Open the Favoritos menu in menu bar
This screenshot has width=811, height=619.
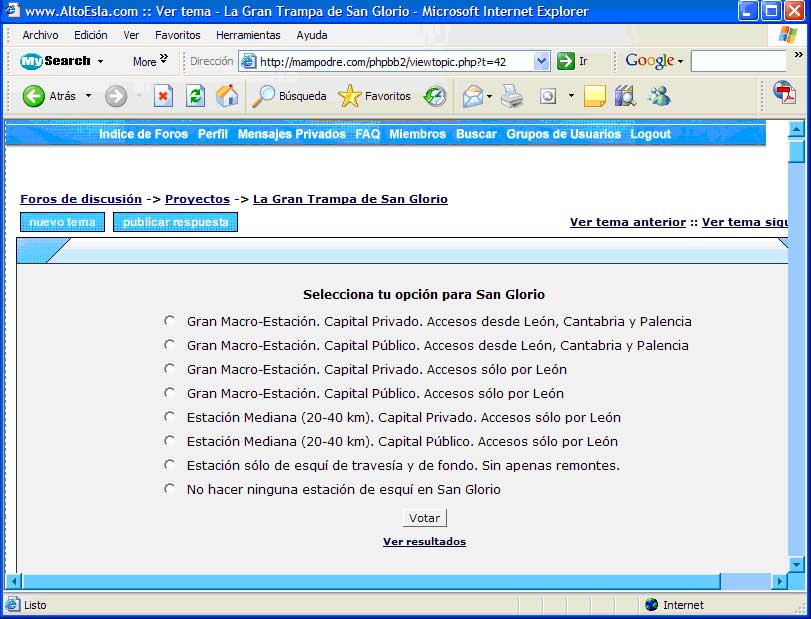pos(177,35)
